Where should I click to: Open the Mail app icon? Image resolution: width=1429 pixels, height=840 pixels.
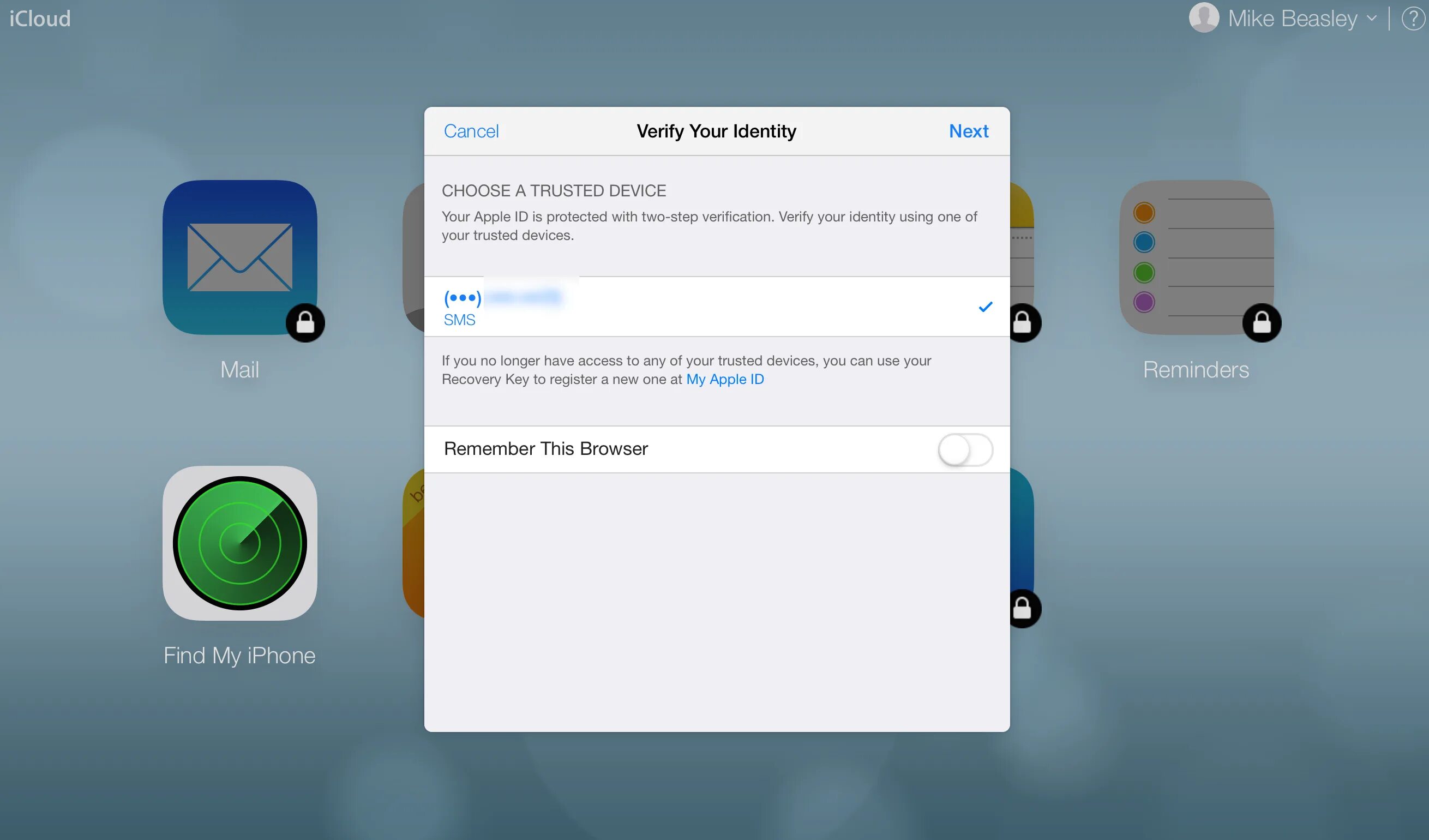point(239,257)
